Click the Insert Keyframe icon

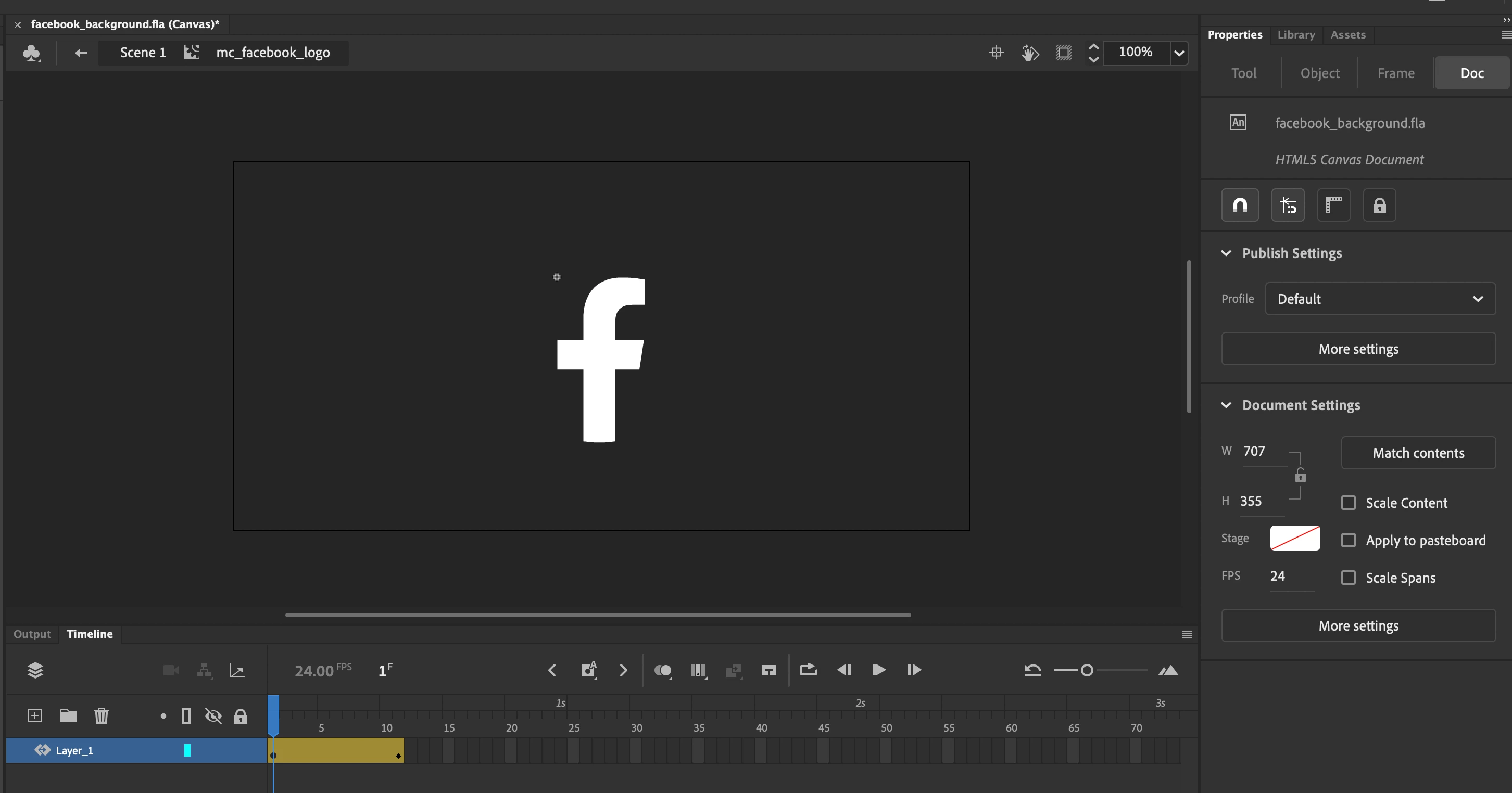(588, 670)
